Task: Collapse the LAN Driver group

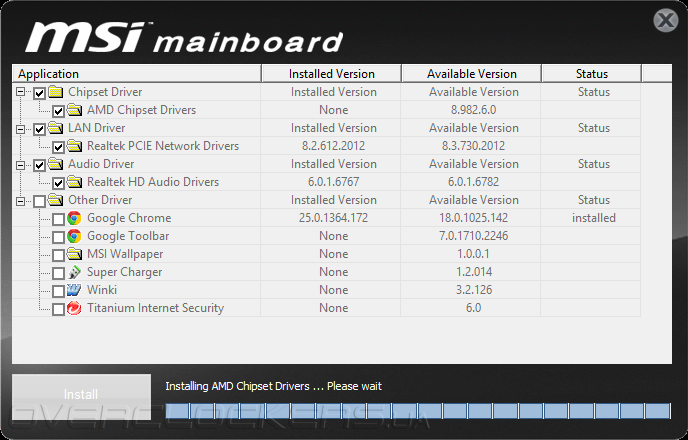Action: coord(21,128)
